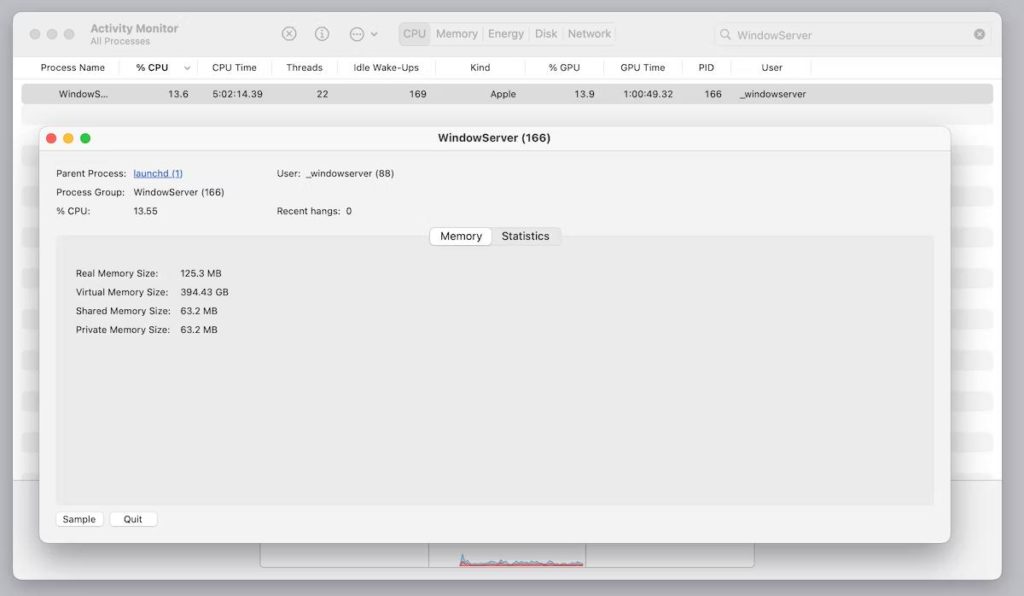Minimize the WindowServer (166) info window
The image size is (1024, 596).
pos(68,138)
